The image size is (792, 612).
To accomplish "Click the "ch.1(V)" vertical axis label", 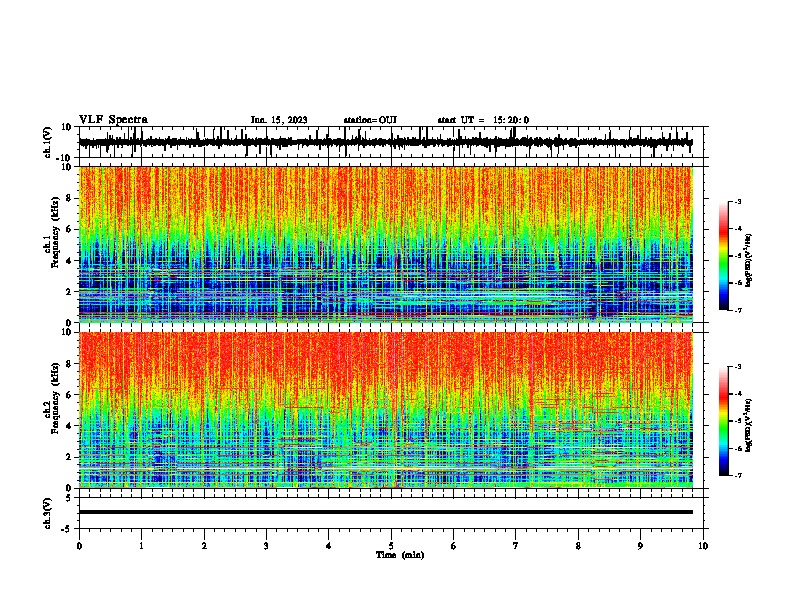I will coord(48,142).
